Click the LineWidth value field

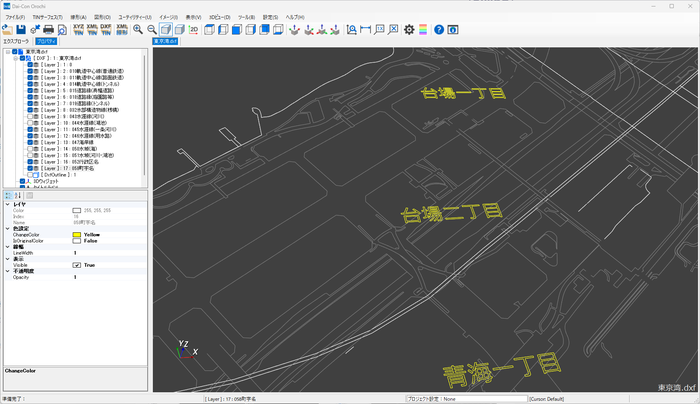[x=109, y=253]
